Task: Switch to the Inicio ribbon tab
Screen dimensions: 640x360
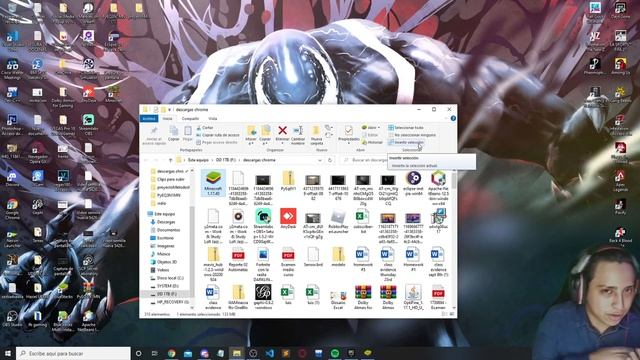Action: (x=167, y=118)
